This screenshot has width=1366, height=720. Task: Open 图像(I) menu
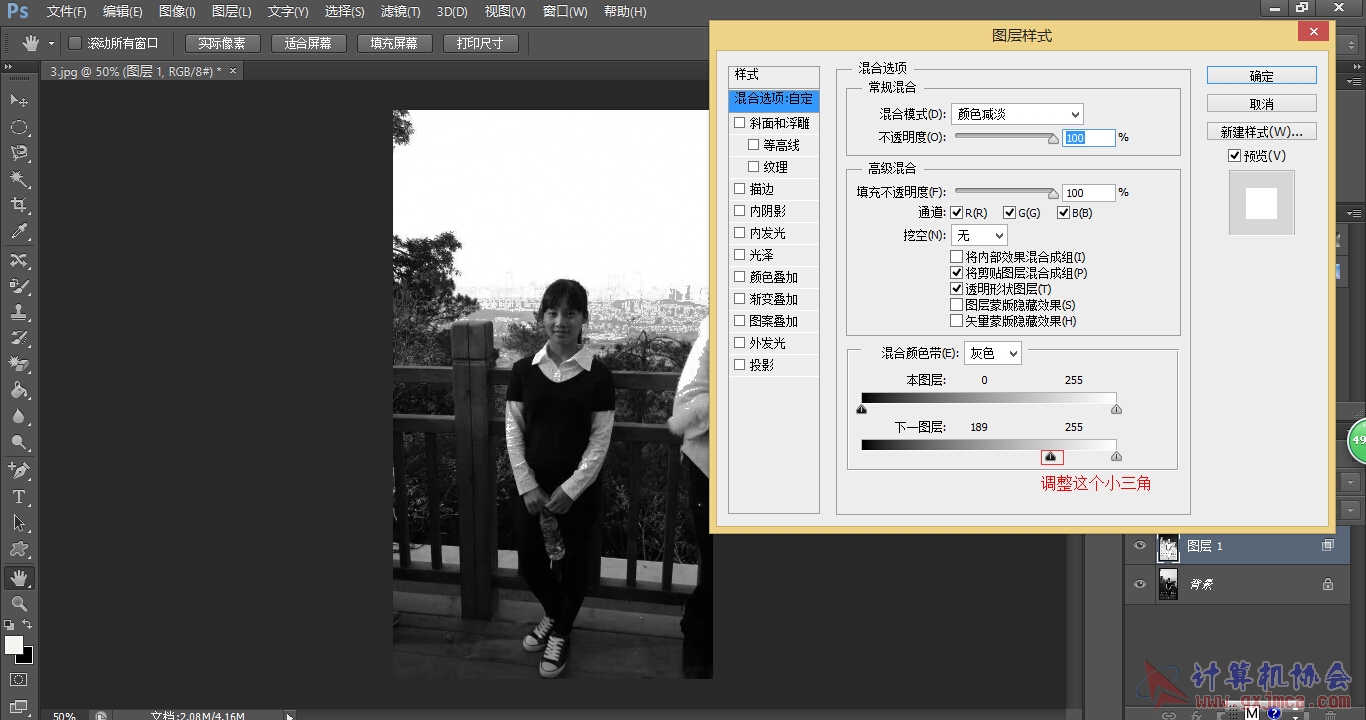click(x=177, y=12)
